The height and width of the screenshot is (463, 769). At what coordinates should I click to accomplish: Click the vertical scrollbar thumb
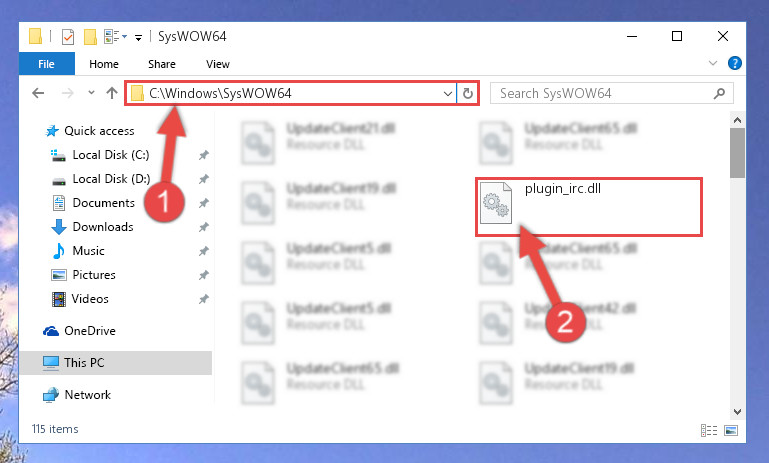point(737,153)
